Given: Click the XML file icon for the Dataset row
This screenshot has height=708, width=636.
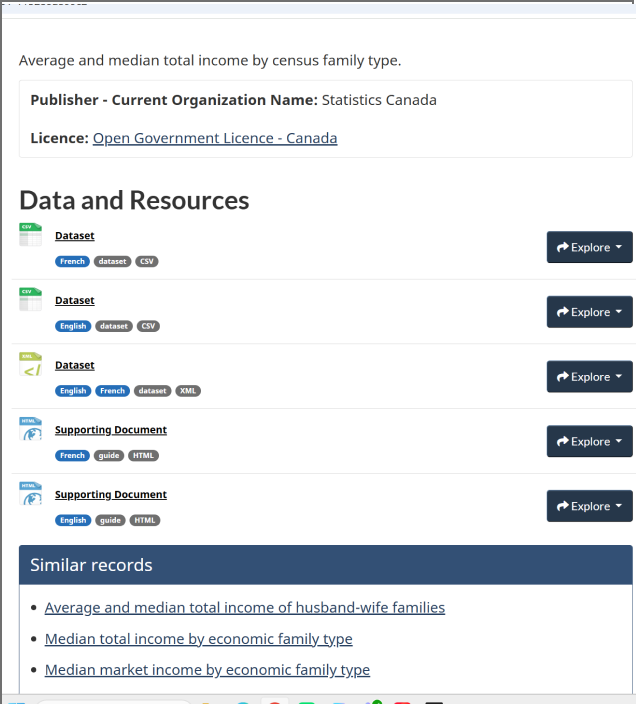Looking at the screenshot, I should click(x=30, y=364).
